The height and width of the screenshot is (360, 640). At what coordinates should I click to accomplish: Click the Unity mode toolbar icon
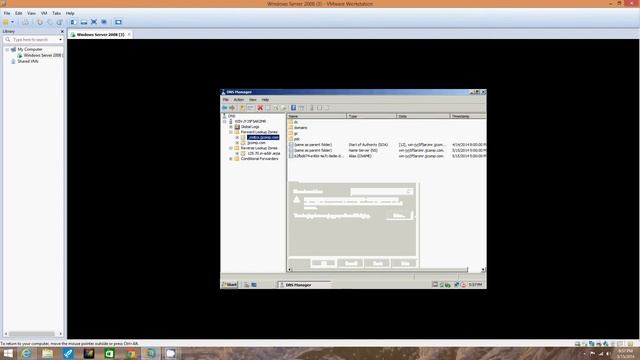tap(104, 22)
